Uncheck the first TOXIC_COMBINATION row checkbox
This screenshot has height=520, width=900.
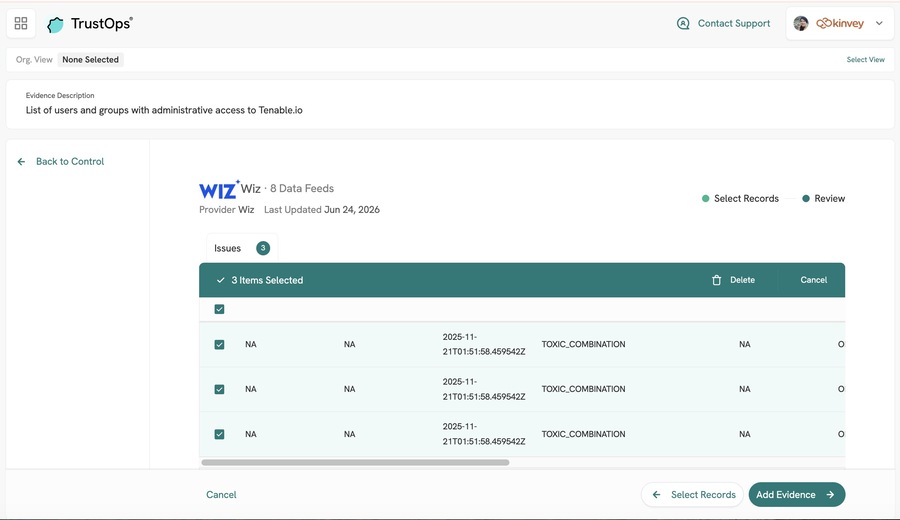coord(219,344)
